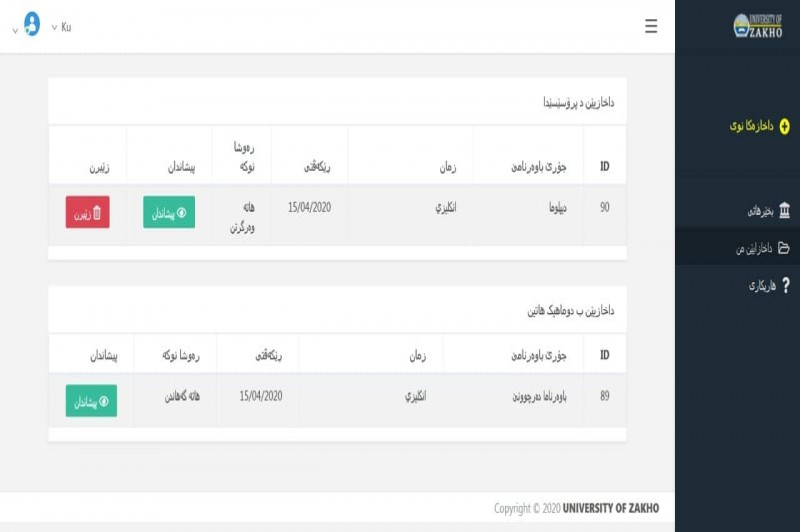Click the blue user avatar icon
Viewport: 800px width, 532px height.
pos(32,25)
